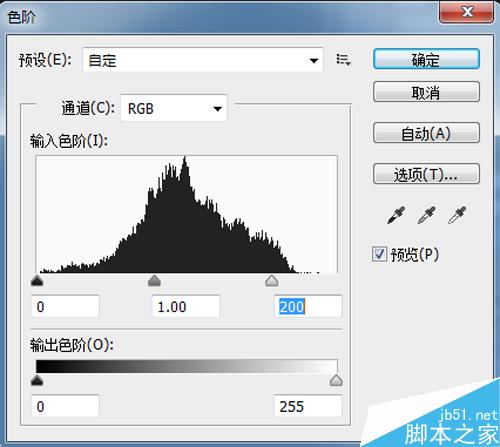Click the 取消 button
Image resolution: width=500 pixels, height=447 pixels.
click(x=426, y=92)
